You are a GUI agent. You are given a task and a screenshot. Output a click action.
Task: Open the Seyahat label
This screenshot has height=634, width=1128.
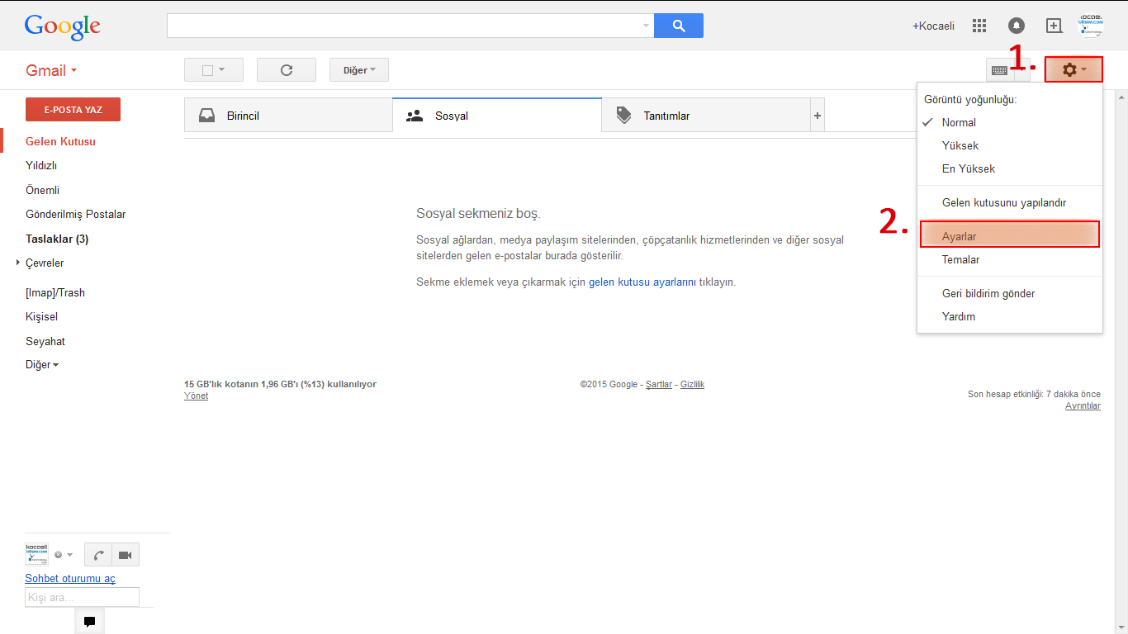(x=45, y=341)
